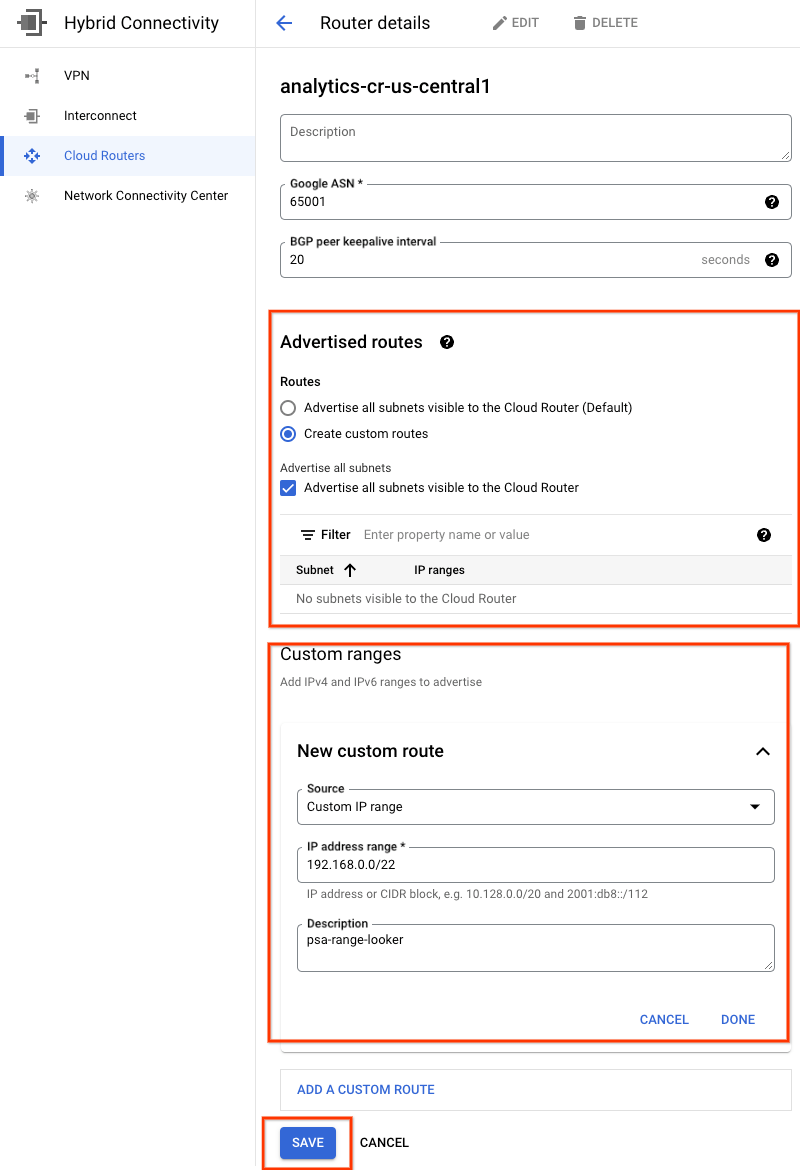Image resolution: width=800 pixels, height=1170 pixels.
Task: Select the Create custom routes radio button
Action: coord(288,434)
